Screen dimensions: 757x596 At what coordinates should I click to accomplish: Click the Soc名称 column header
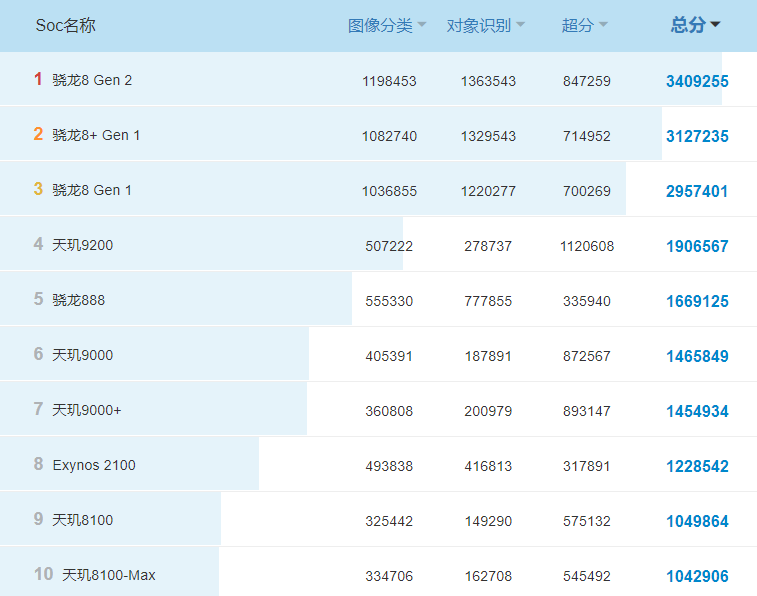point(66,25)
